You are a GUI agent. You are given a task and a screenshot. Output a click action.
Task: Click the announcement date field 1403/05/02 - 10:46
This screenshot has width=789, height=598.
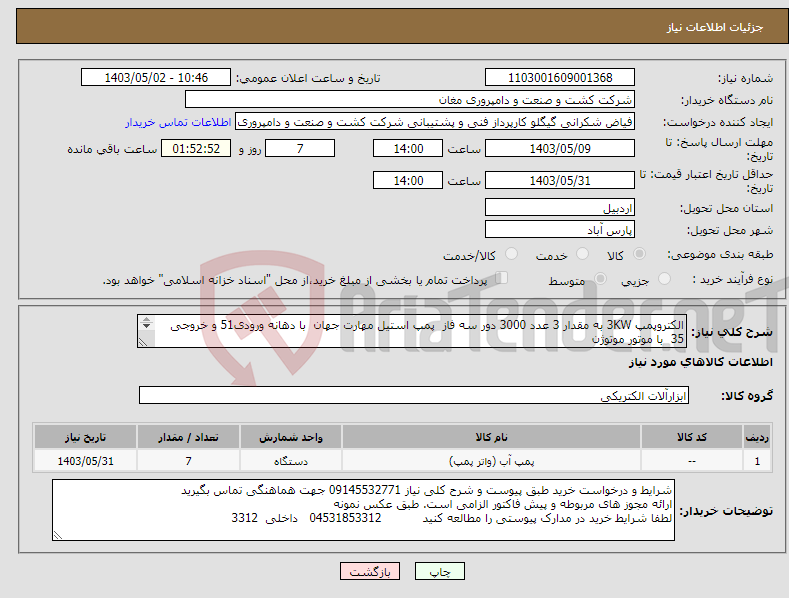point(156,78)
